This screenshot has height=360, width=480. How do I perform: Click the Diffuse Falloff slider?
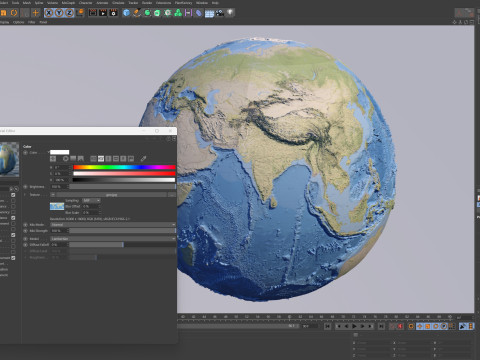coord(122,245)
